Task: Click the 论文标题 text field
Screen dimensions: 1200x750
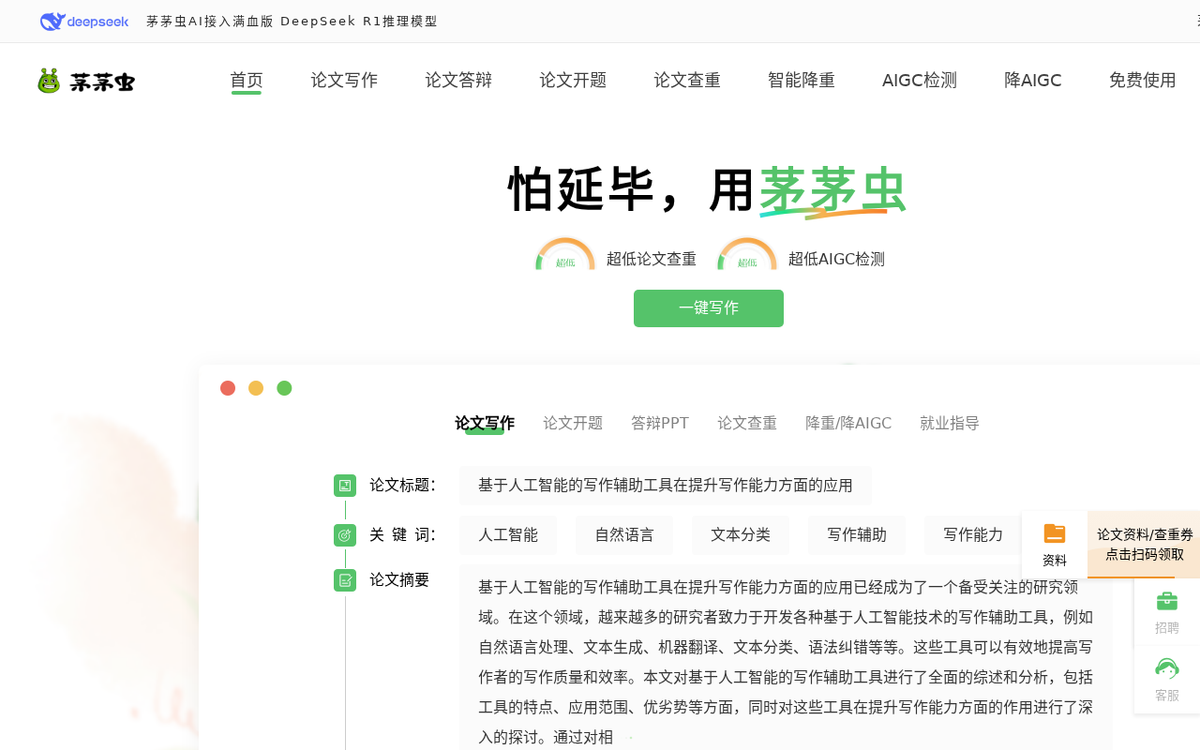Action: tap(665, 485)
